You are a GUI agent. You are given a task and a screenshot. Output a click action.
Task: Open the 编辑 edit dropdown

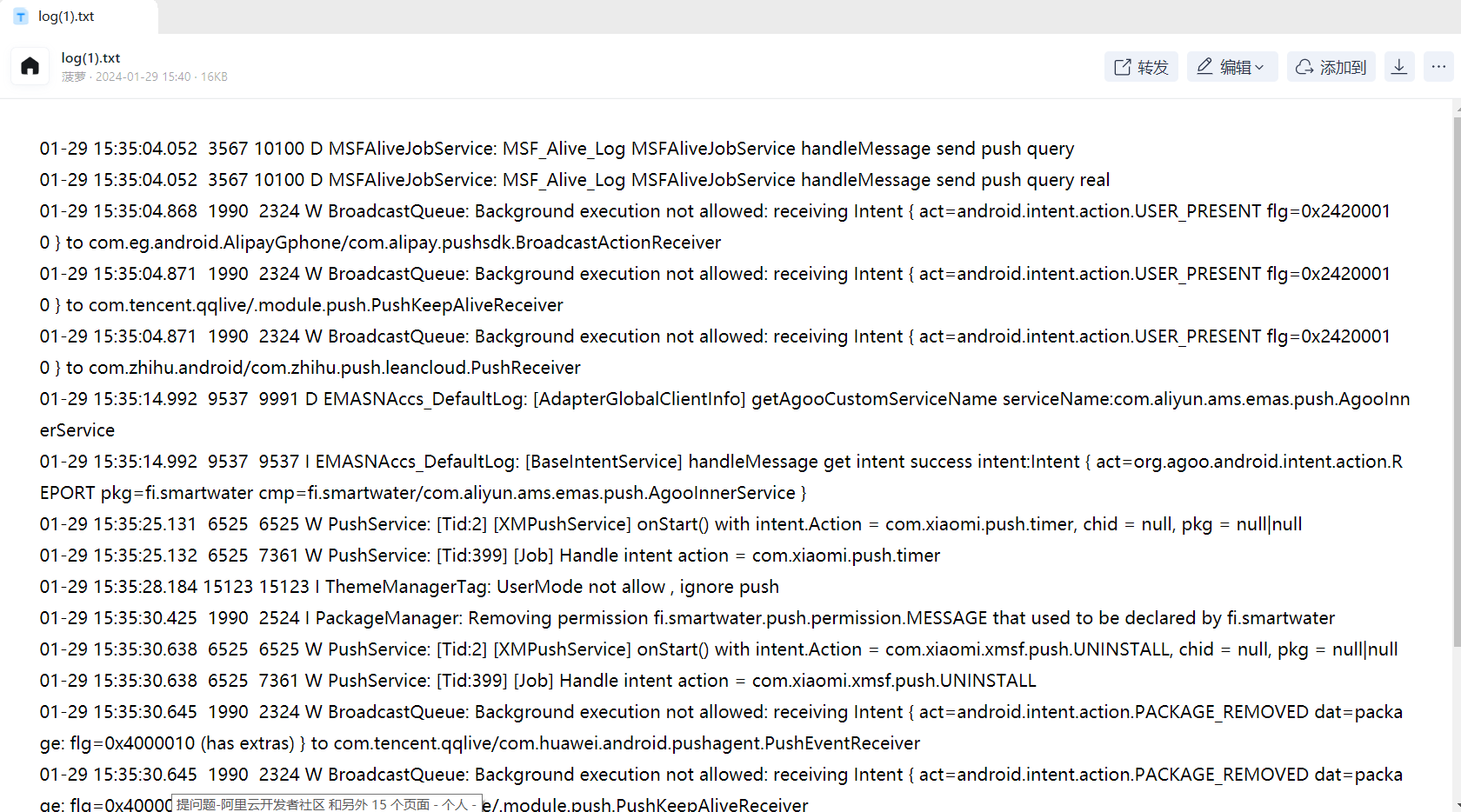[1231, 67]
